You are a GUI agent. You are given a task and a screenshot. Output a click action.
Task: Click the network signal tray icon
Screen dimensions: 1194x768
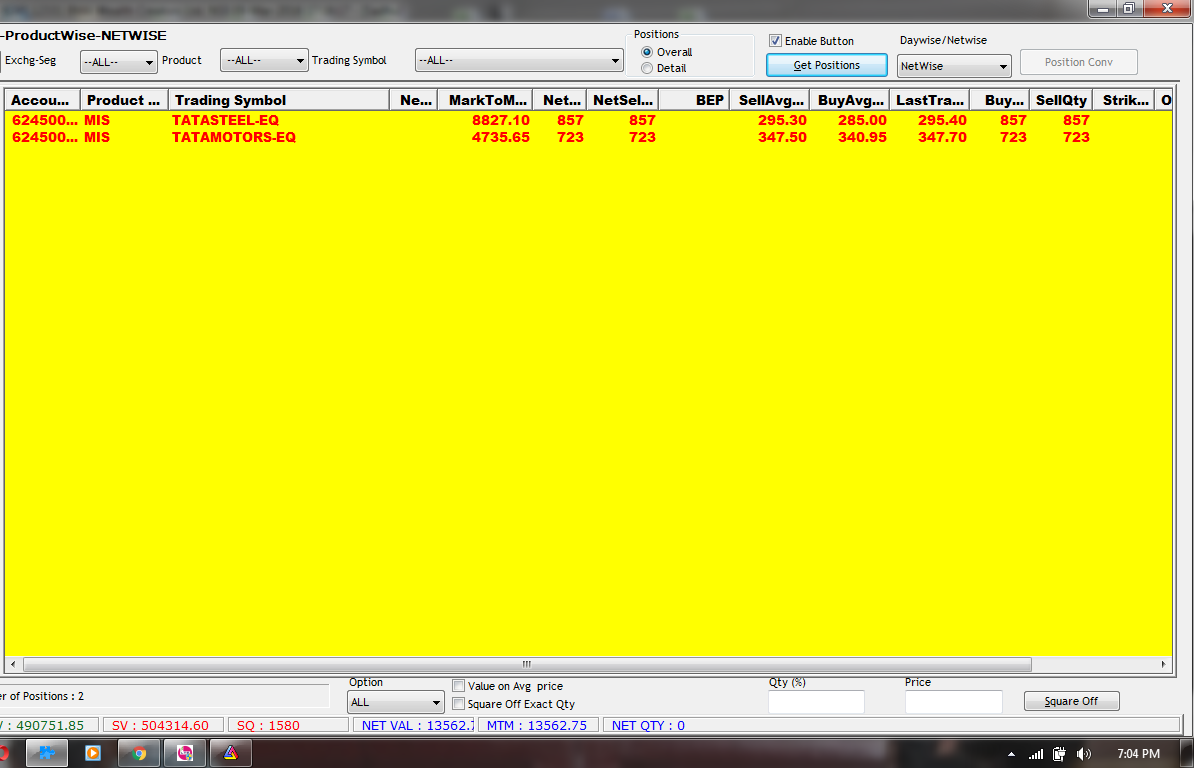click(x=1036, y=754)
